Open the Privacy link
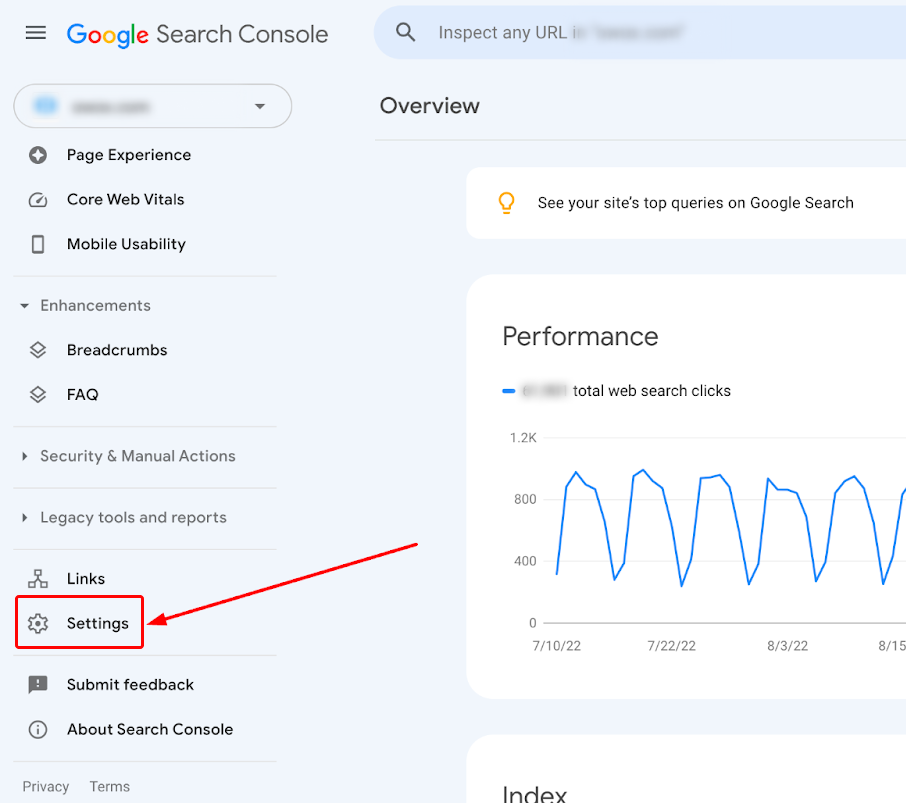The height and width of the screenshot is (803, 906). 46,787
